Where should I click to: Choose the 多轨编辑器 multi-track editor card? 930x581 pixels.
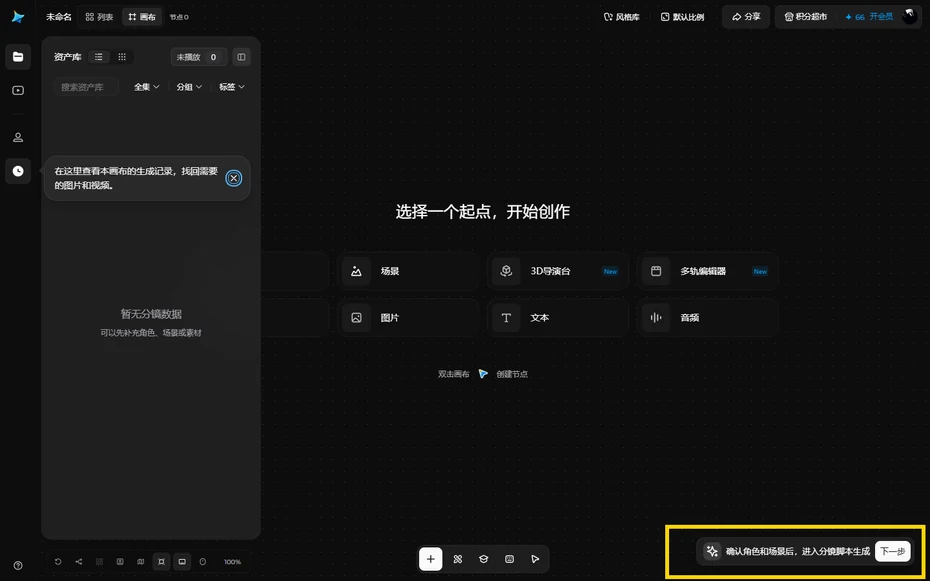[708, 271]
